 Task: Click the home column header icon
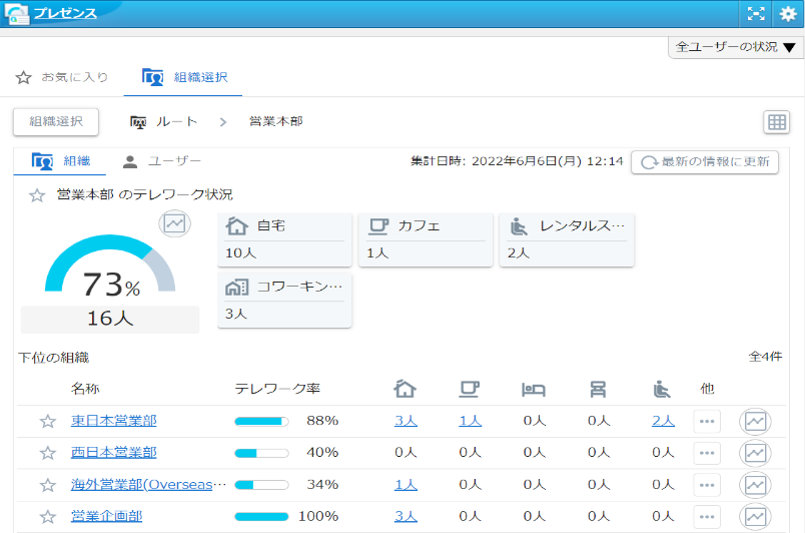[x=405, y=389]
